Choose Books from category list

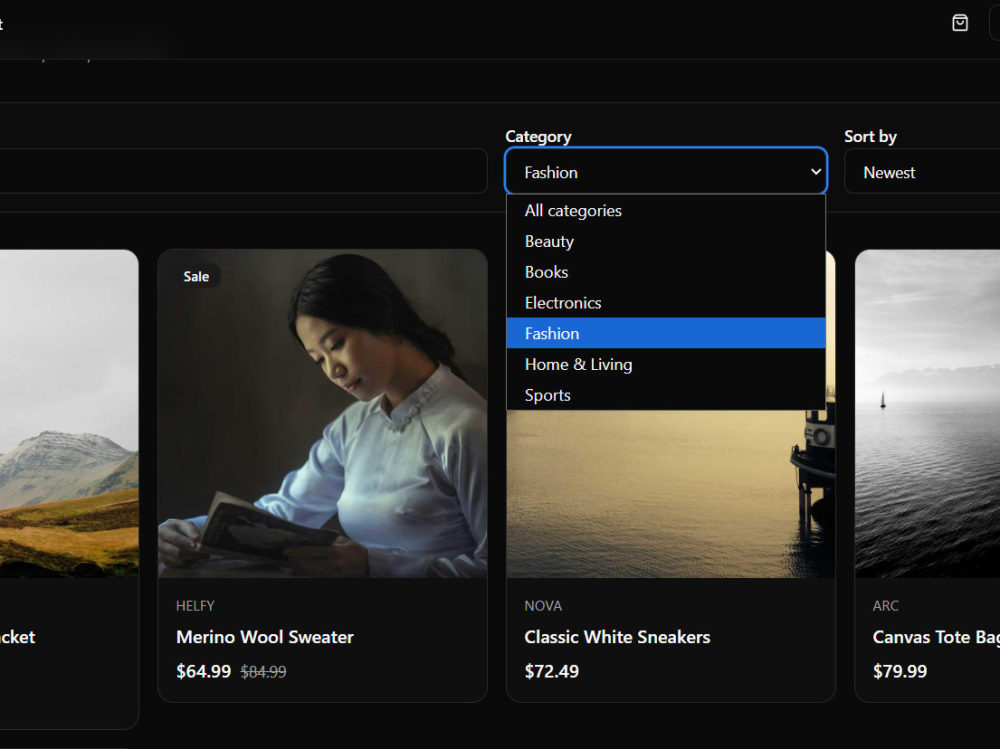(666, 272)
